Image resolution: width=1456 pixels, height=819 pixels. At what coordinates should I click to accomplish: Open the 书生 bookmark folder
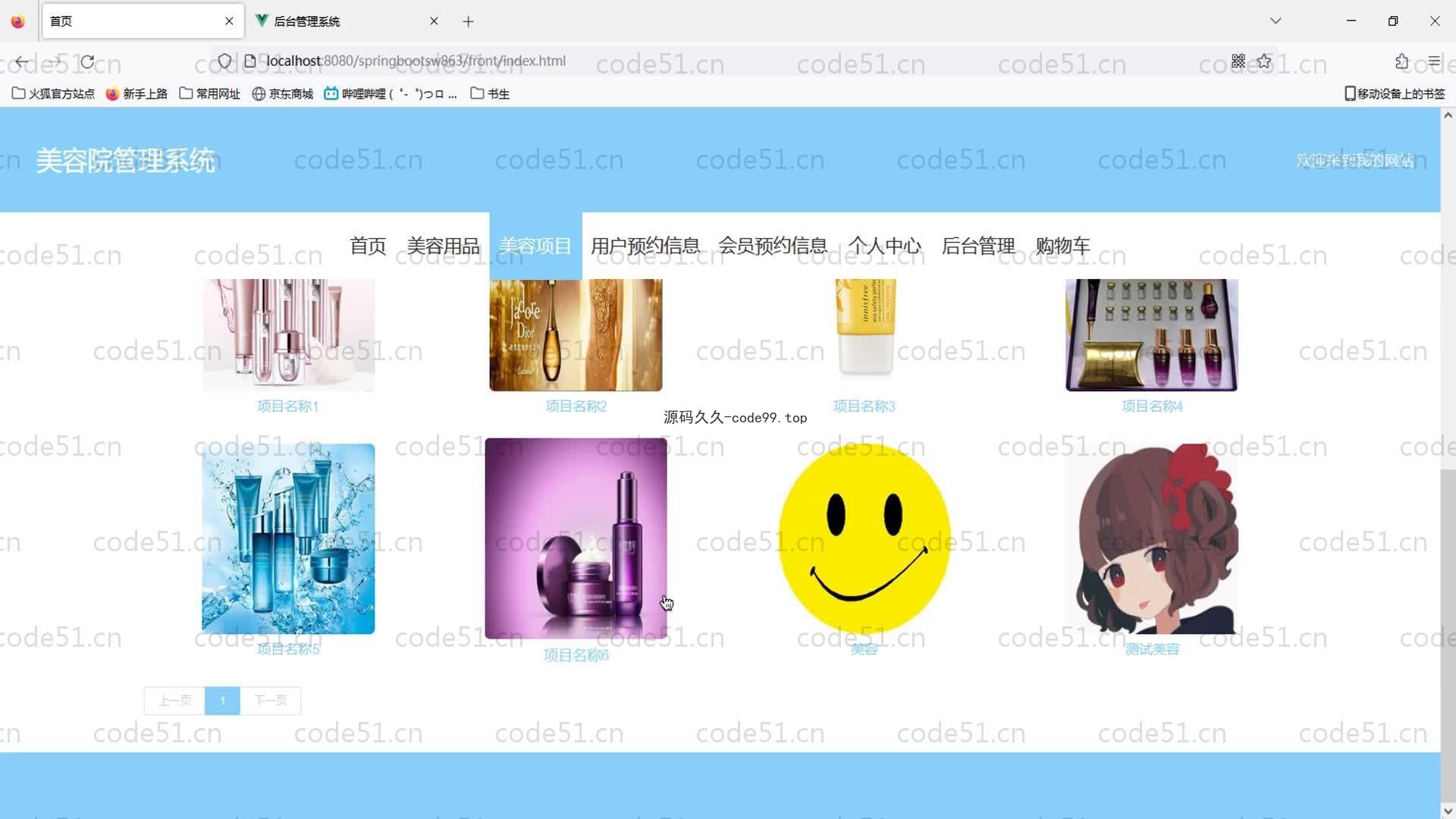490,93
